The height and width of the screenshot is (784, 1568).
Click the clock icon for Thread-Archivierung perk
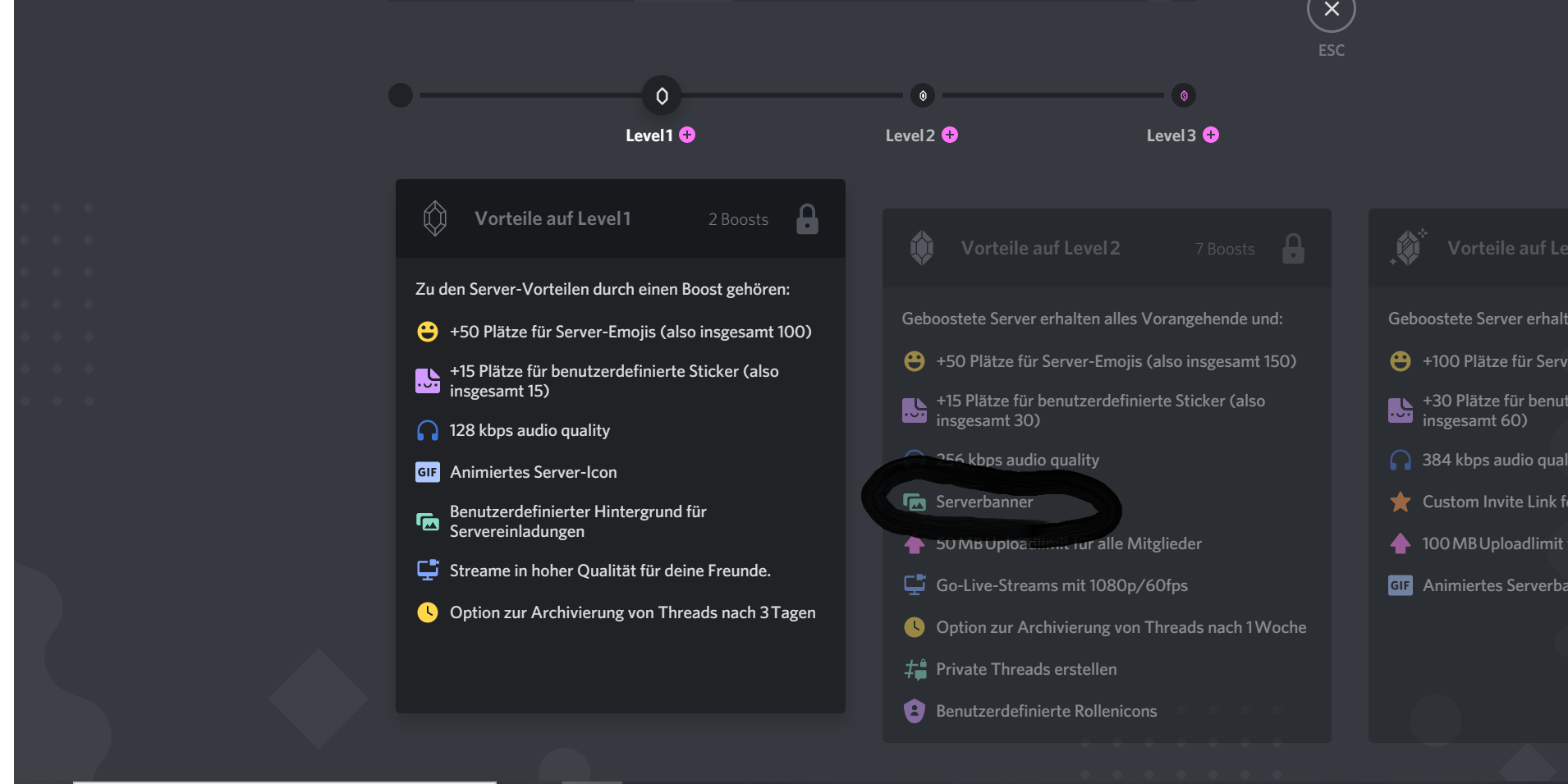(428, 612)
